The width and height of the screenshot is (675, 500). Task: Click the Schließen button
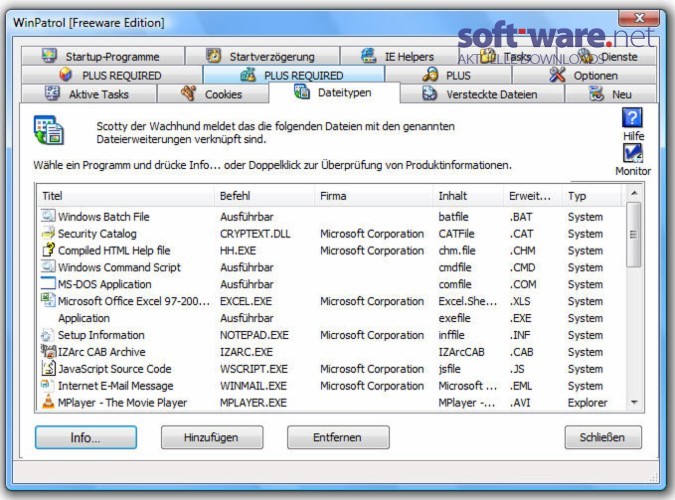click(603, 437)
